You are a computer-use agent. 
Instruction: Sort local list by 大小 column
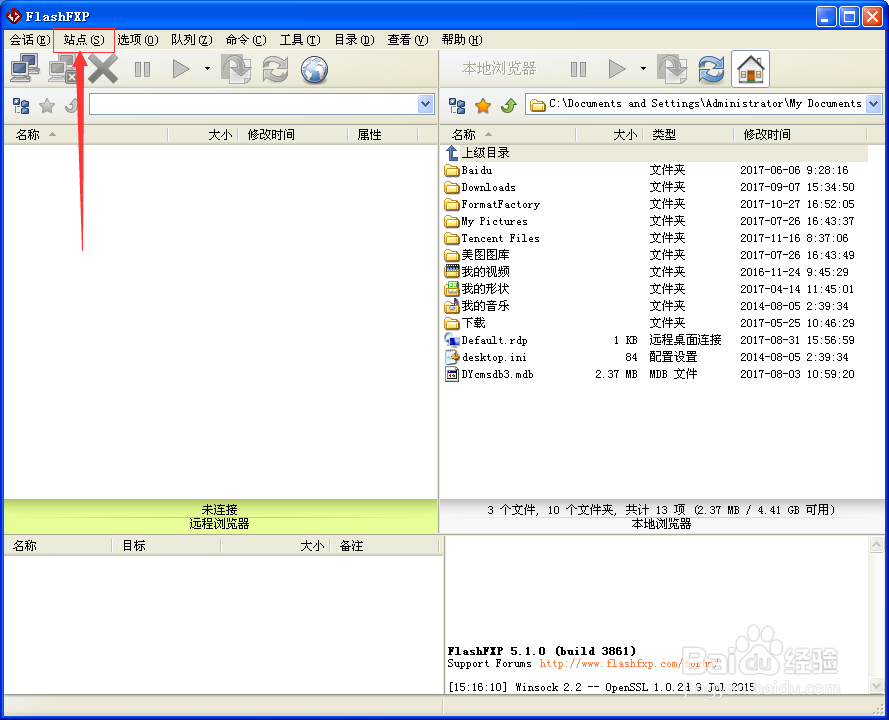(x=609, y=135)
